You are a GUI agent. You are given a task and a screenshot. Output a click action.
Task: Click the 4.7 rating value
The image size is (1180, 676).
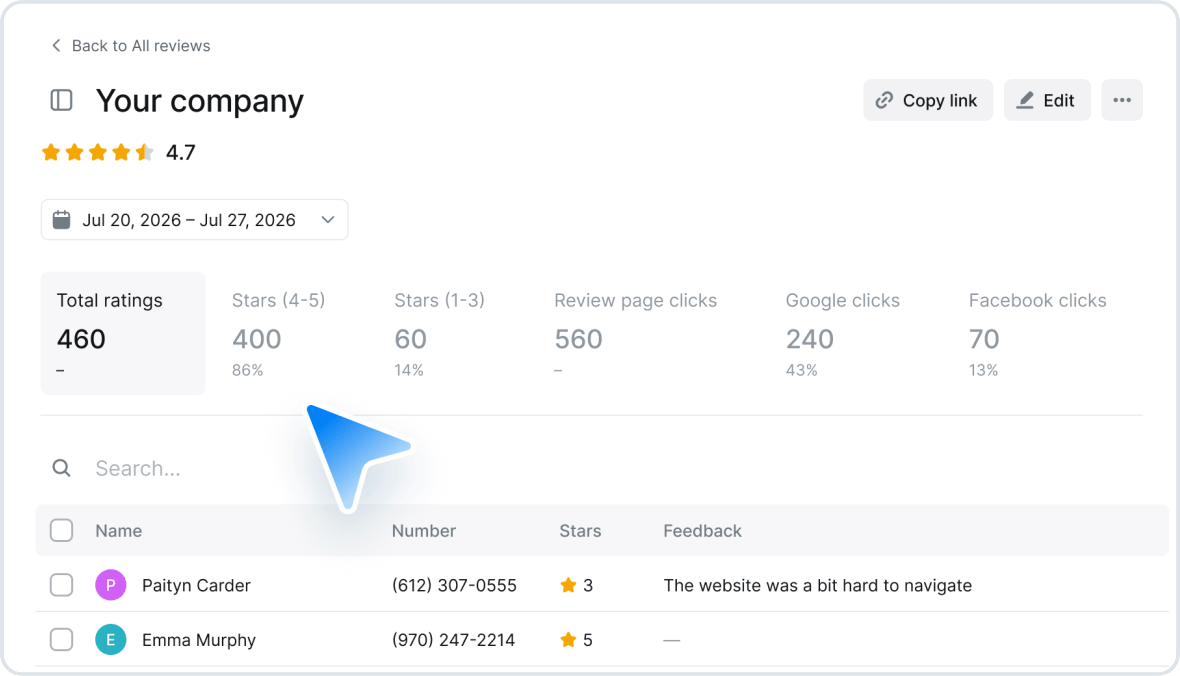[181, 153]
